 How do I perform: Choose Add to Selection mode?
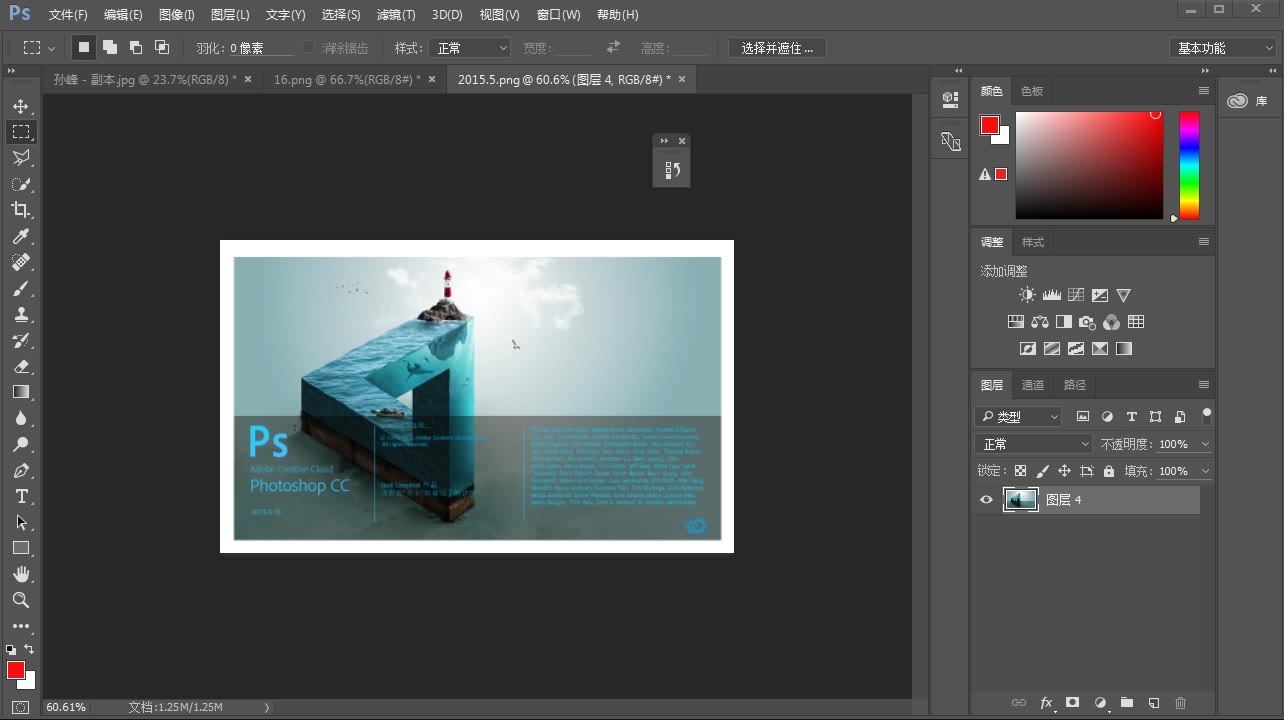pos(110,48)
